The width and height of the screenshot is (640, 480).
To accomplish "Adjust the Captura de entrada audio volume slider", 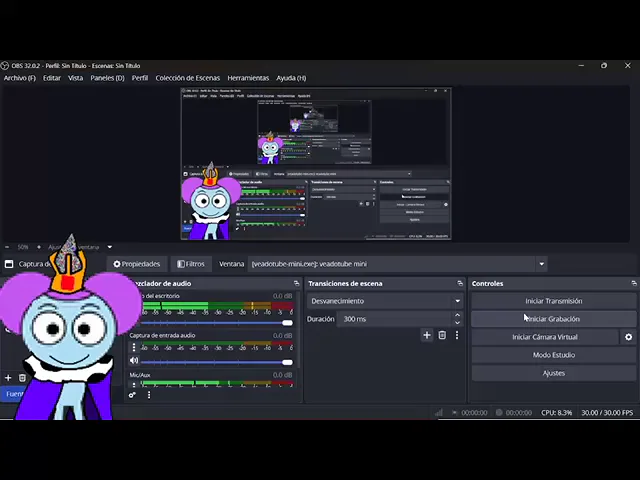I will pos(217,362).
